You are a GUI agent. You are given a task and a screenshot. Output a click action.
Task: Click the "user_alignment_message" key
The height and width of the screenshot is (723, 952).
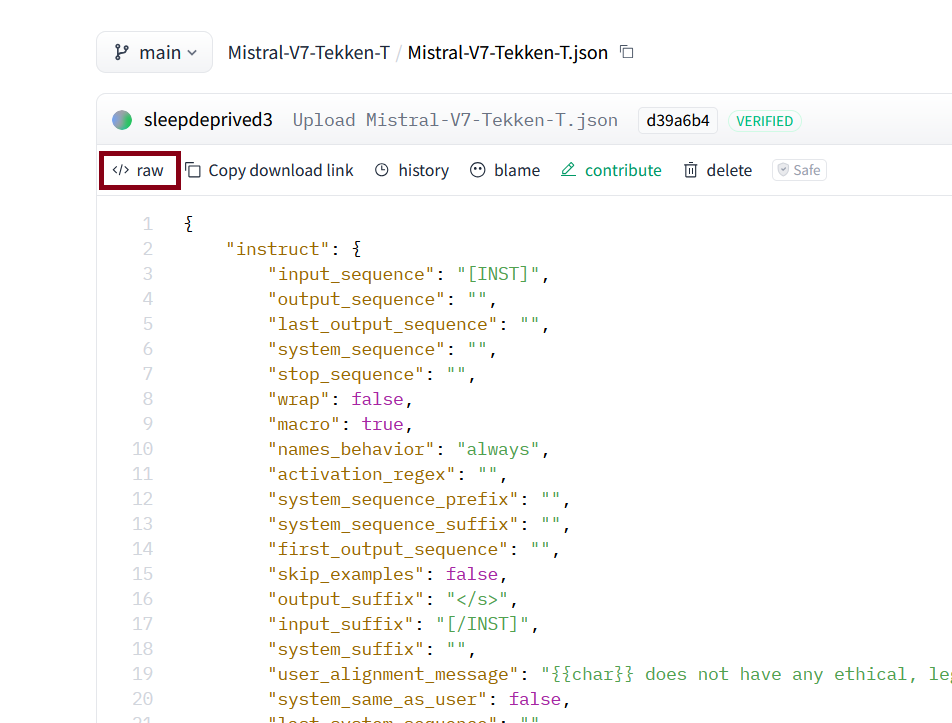(x=393, y=674)
